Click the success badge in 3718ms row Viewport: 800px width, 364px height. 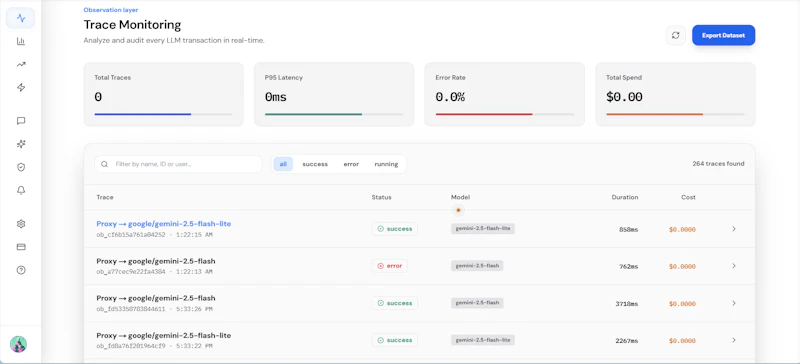[394, 303]
